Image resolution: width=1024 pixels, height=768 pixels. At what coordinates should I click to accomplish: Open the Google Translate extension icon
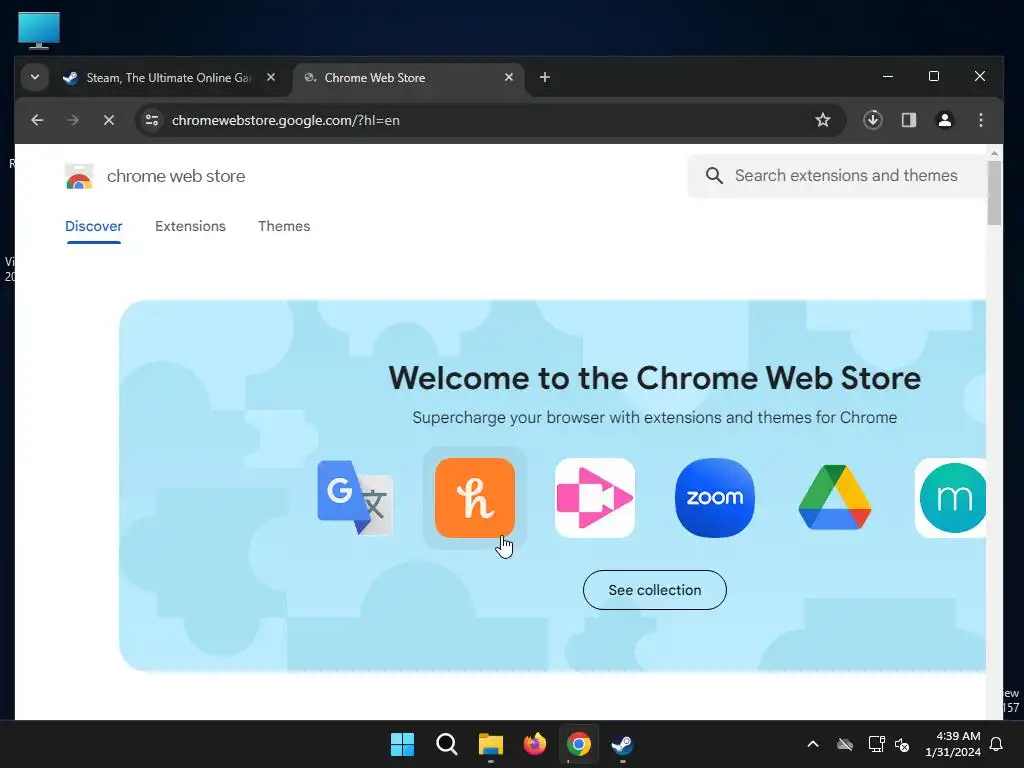point(355,498)
